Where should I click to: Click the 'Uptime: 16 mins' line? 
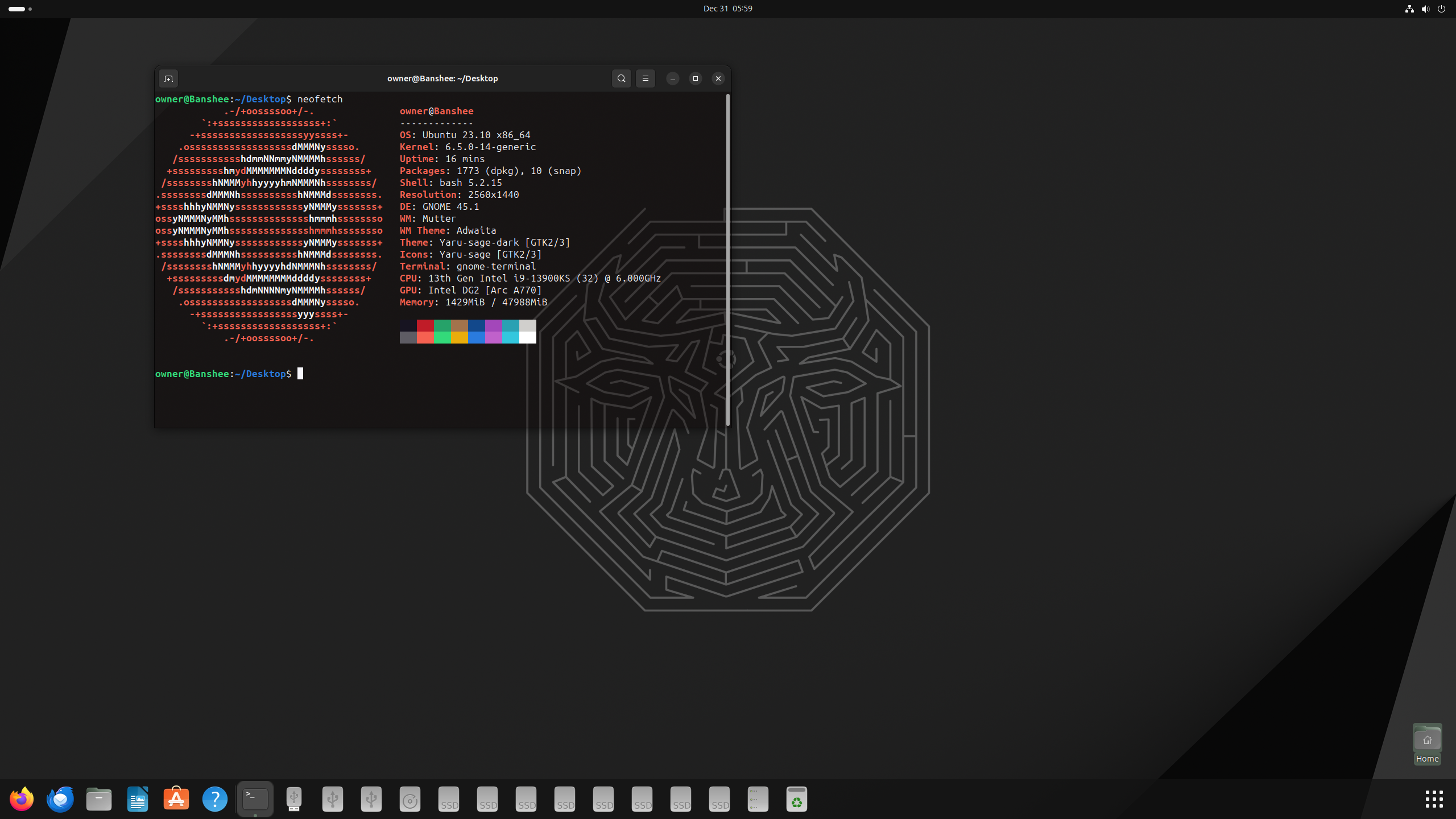[442, 159]
